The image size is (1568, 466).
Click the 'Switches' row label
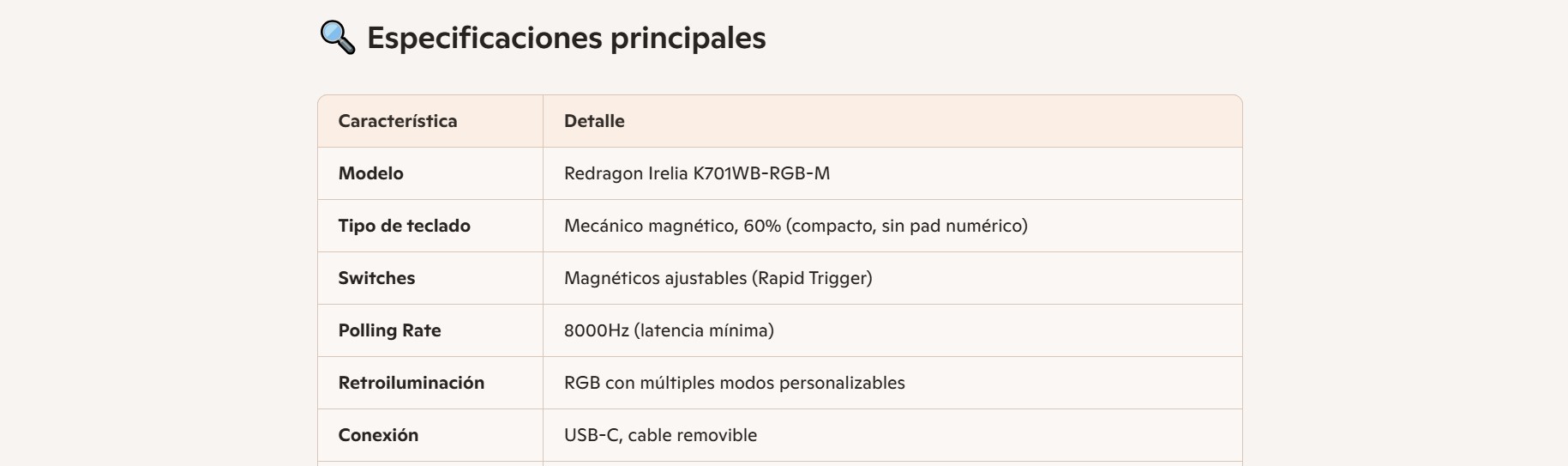coord(376,278)
